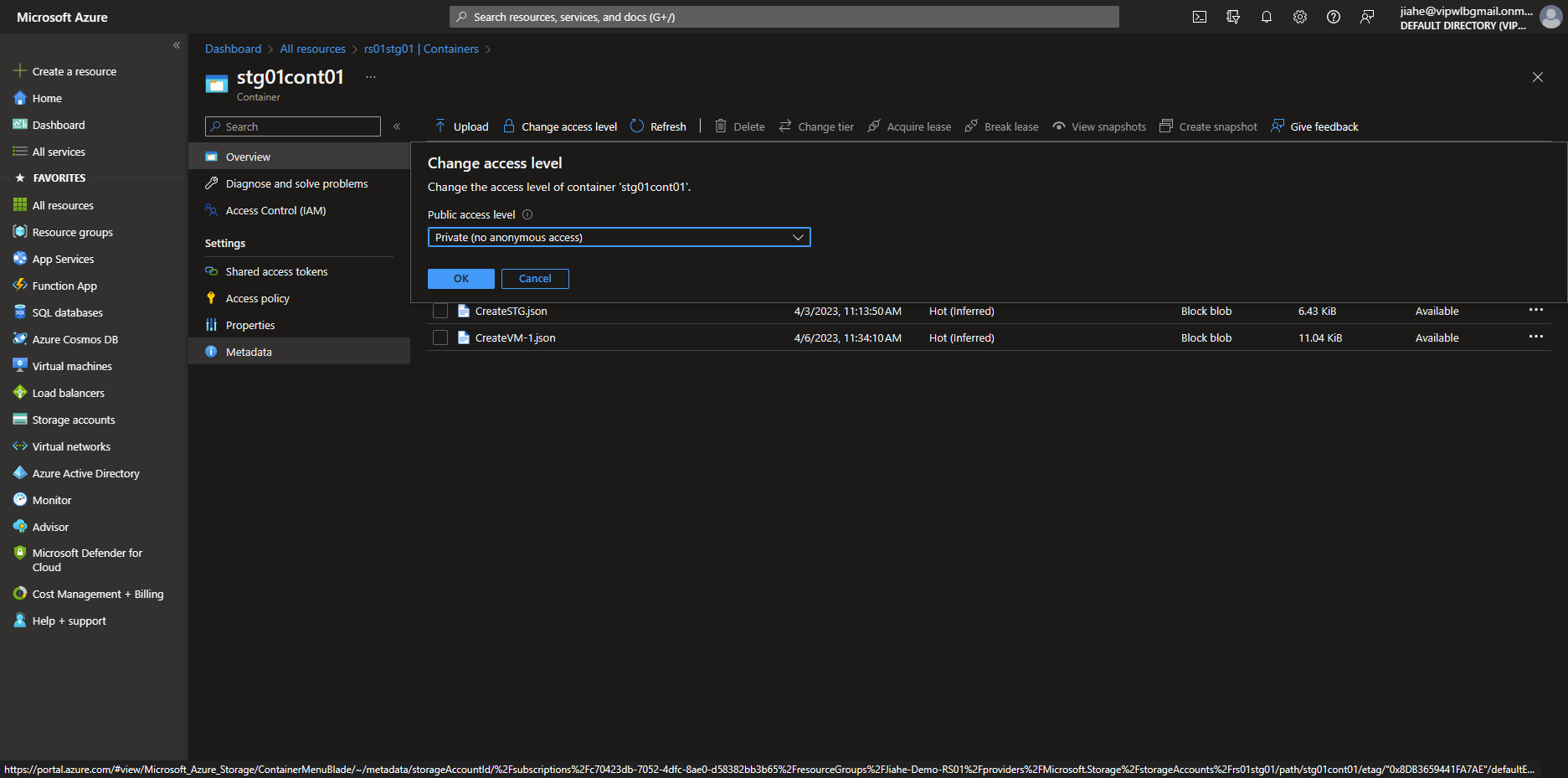Confirm with the OK button
Screen dimensions: 1568x778
click(461, 279)
